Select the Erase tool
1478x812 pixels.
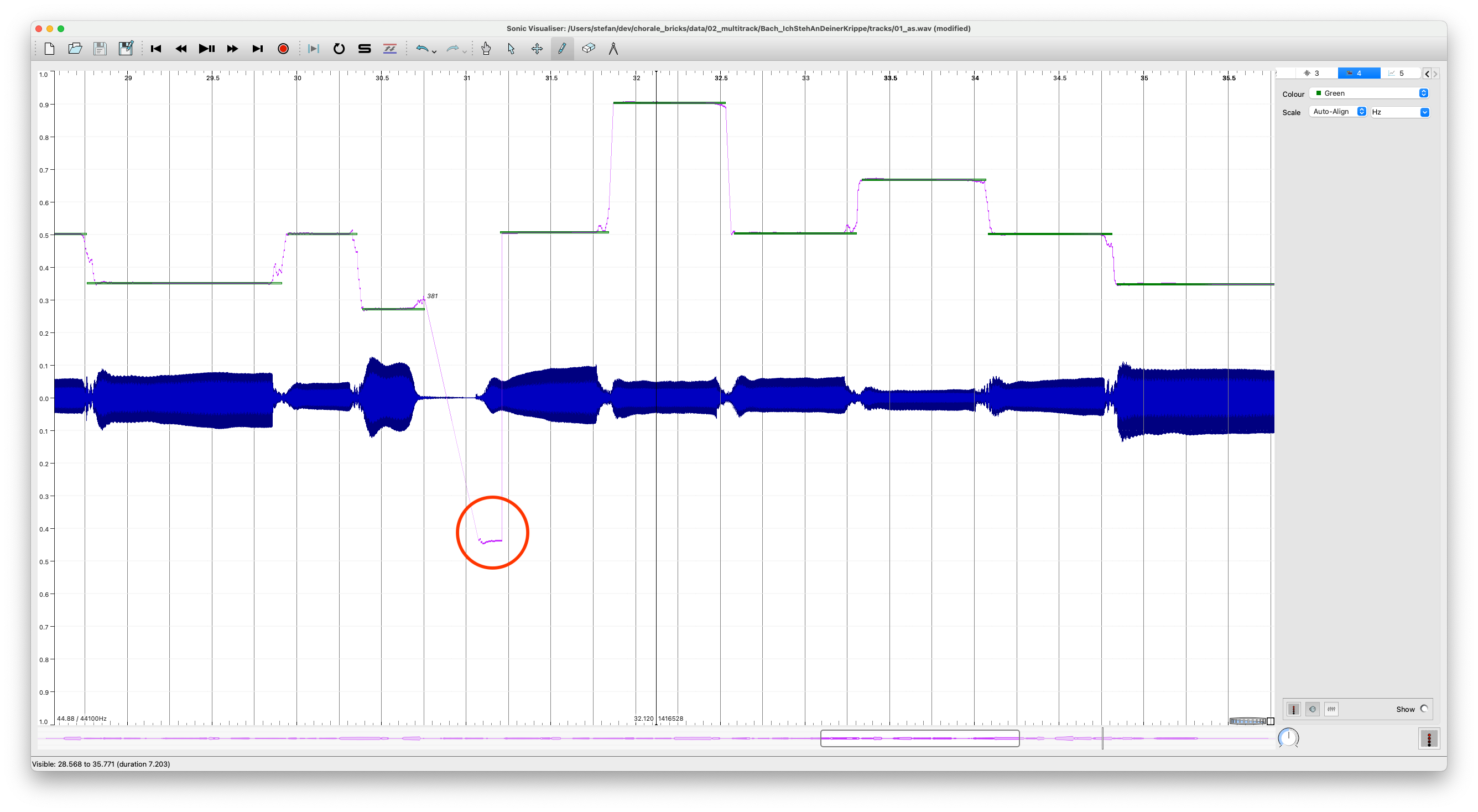588,49
